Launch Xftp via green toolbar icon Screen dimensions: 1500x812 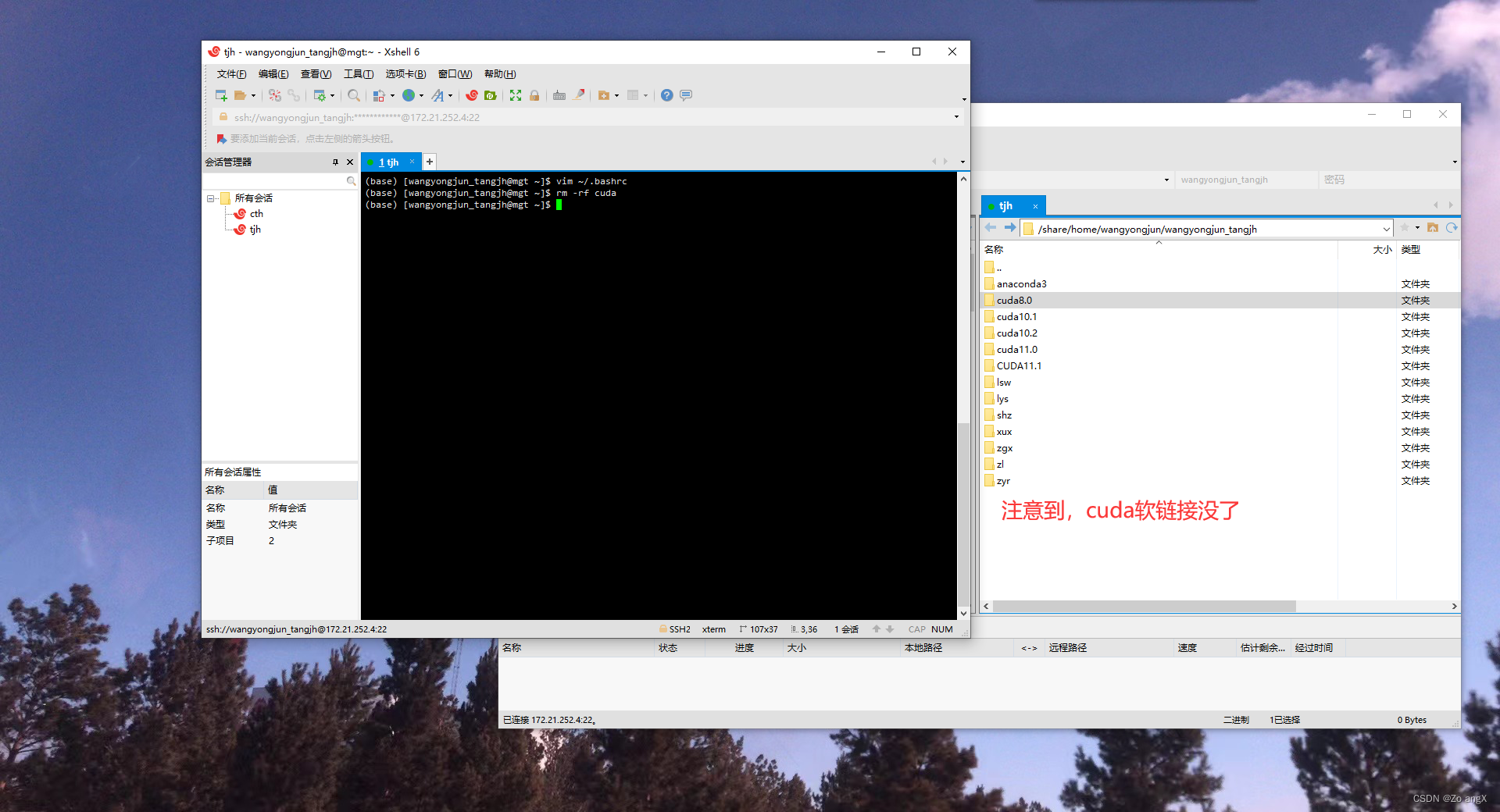click(491, 95)
